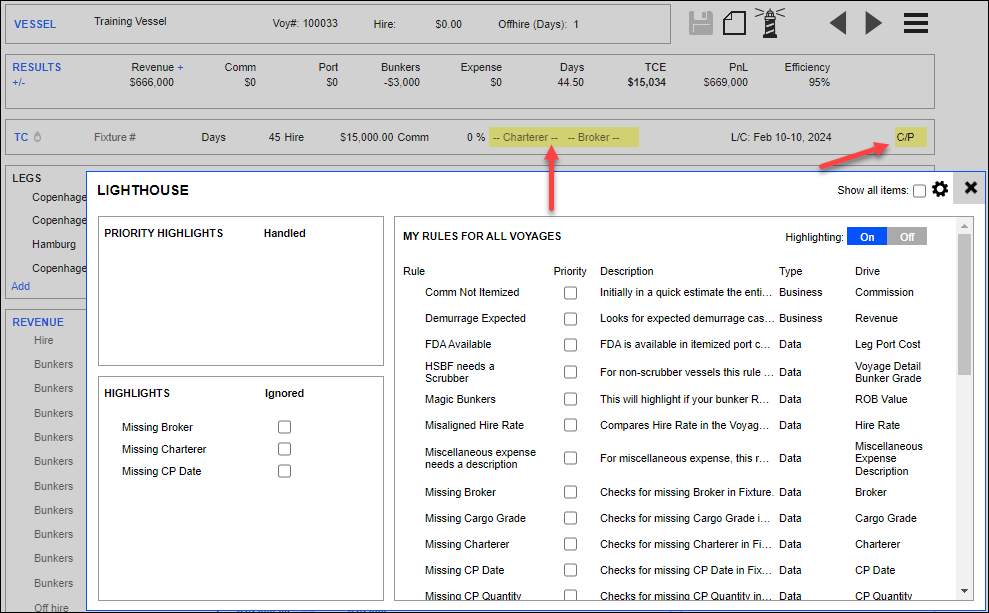
Task: Select the Revenue section header
Action: pos(38,322)
